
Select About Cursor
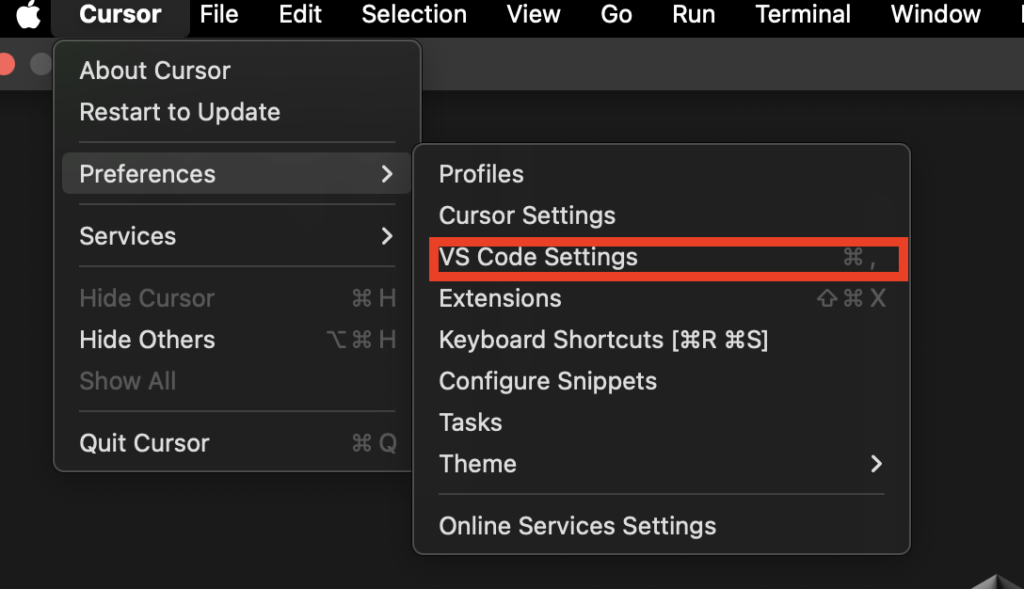[155, 71]
